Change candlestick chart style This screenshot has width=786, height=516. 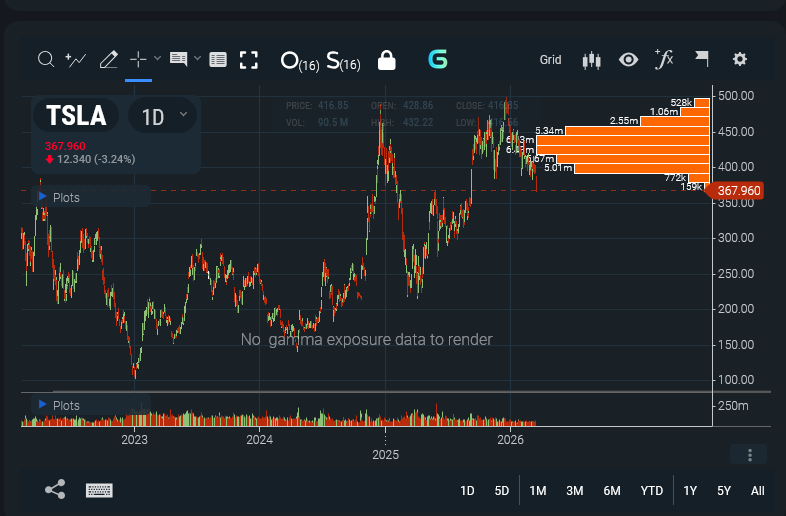tap(592, 60)
